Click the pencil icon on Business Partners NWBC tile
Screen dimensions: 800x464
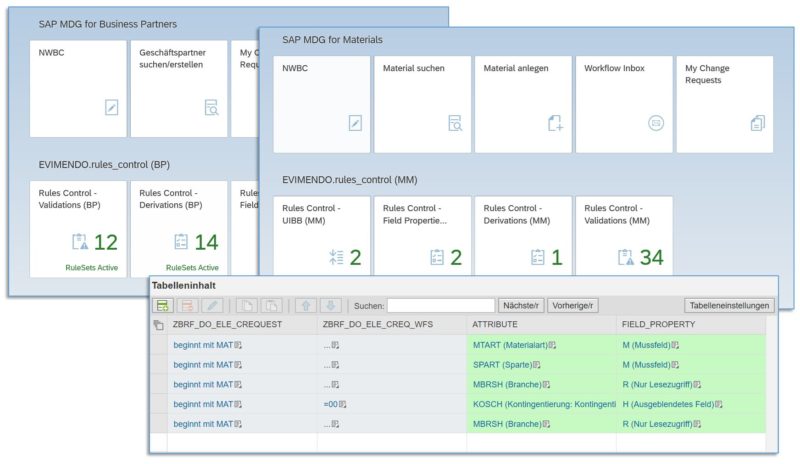point(111,107)
